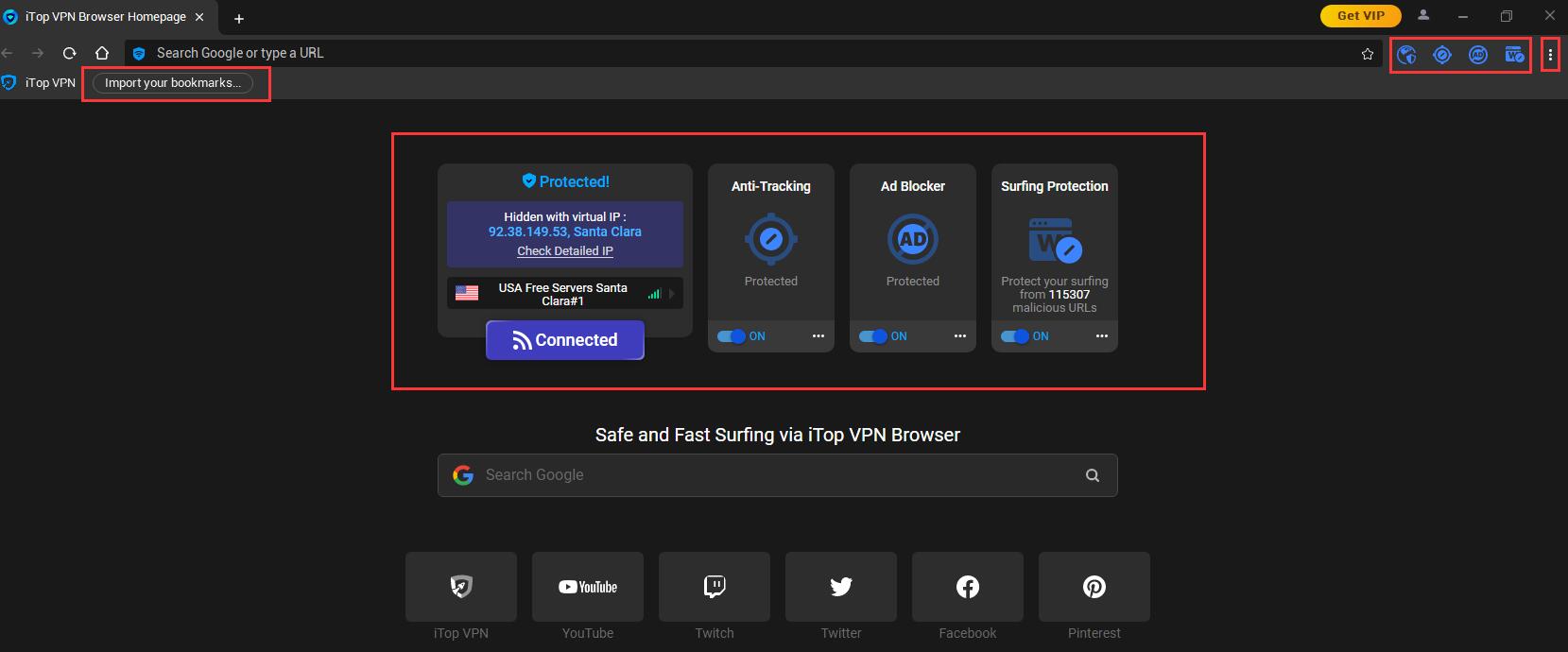The width and height of the screenshot is (1568, 652).
Task: Click the Surfing Protection browser icon in card
Action: (1055, 239)
